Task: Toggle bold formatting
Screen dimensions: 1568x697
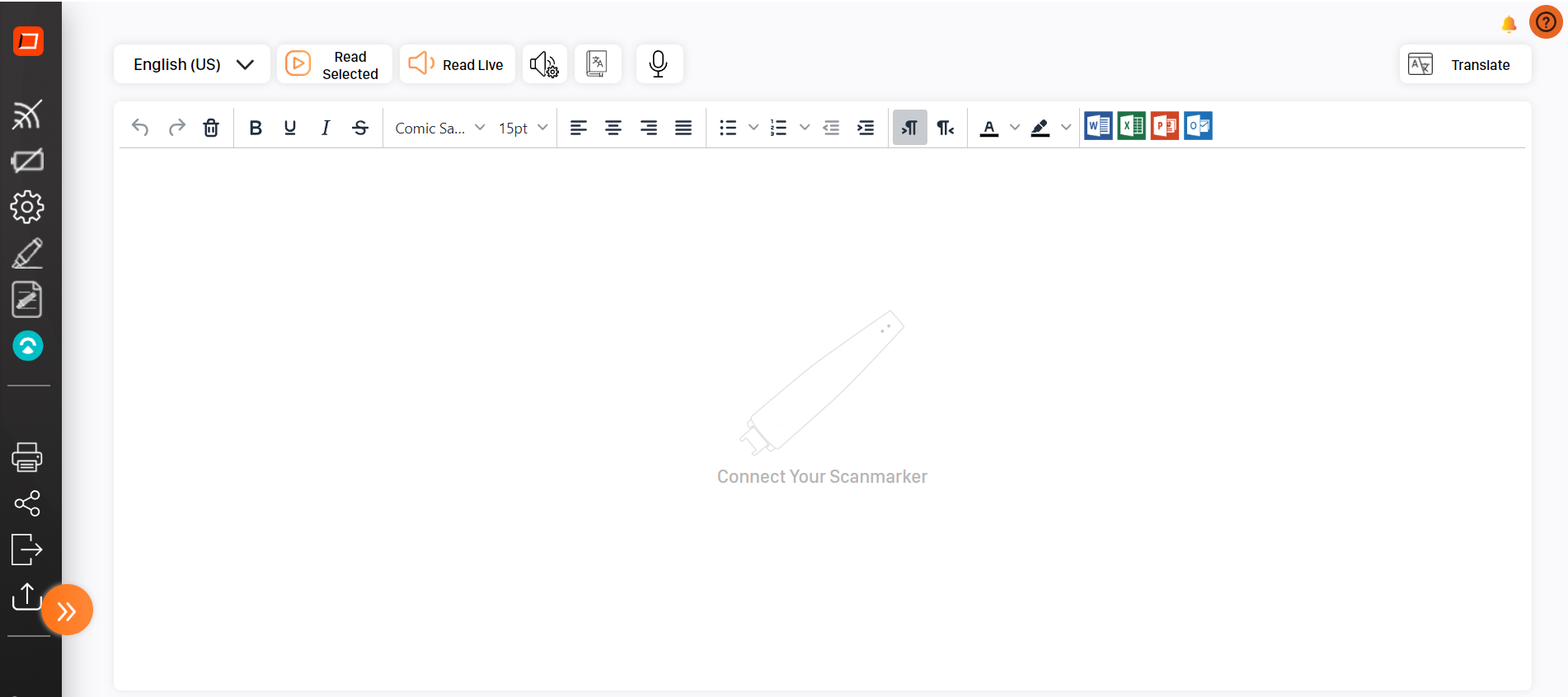Action: pos(256,128)
